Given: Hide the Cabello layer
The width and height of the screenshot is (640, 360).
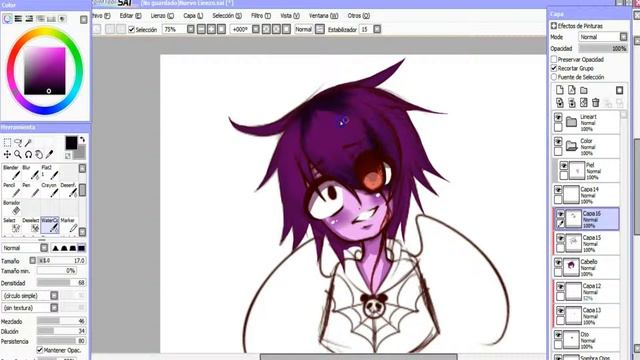Looking at the screenshot, I should pos(558,262).
